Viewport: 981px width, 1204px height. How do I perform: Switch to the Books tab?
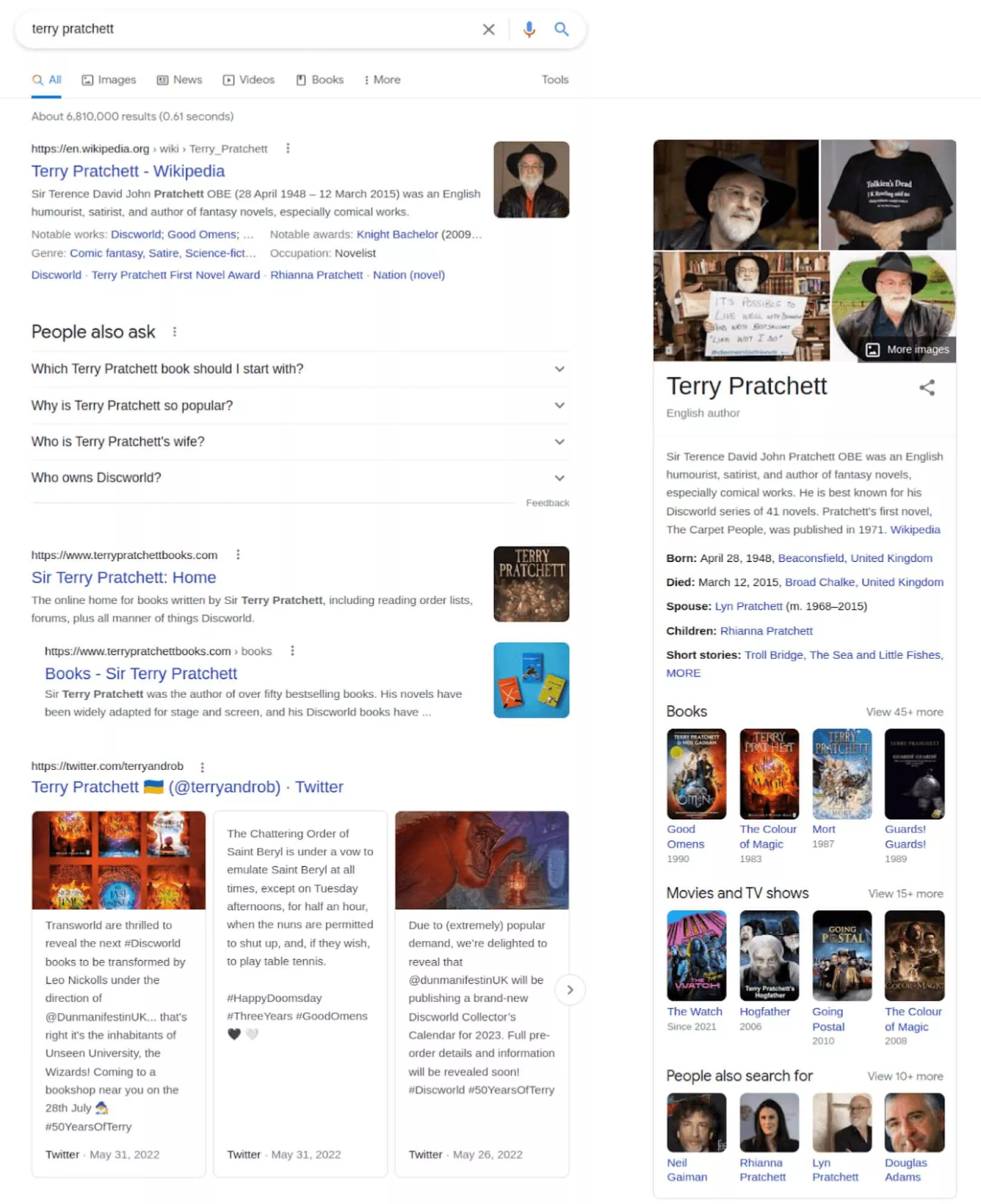(320, 80)
